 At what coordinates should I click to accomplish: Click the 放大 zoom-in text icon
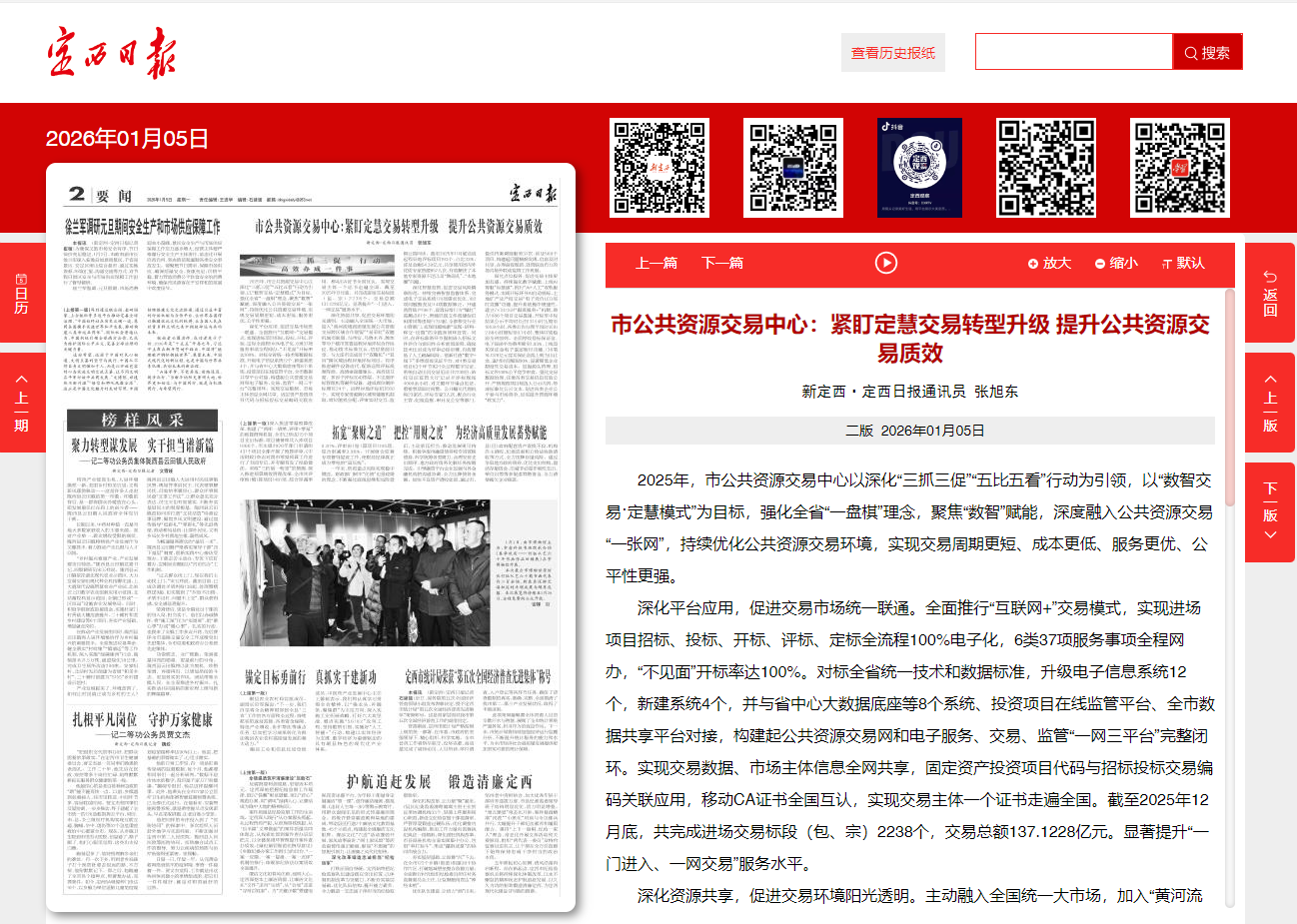click(1048, 264)
